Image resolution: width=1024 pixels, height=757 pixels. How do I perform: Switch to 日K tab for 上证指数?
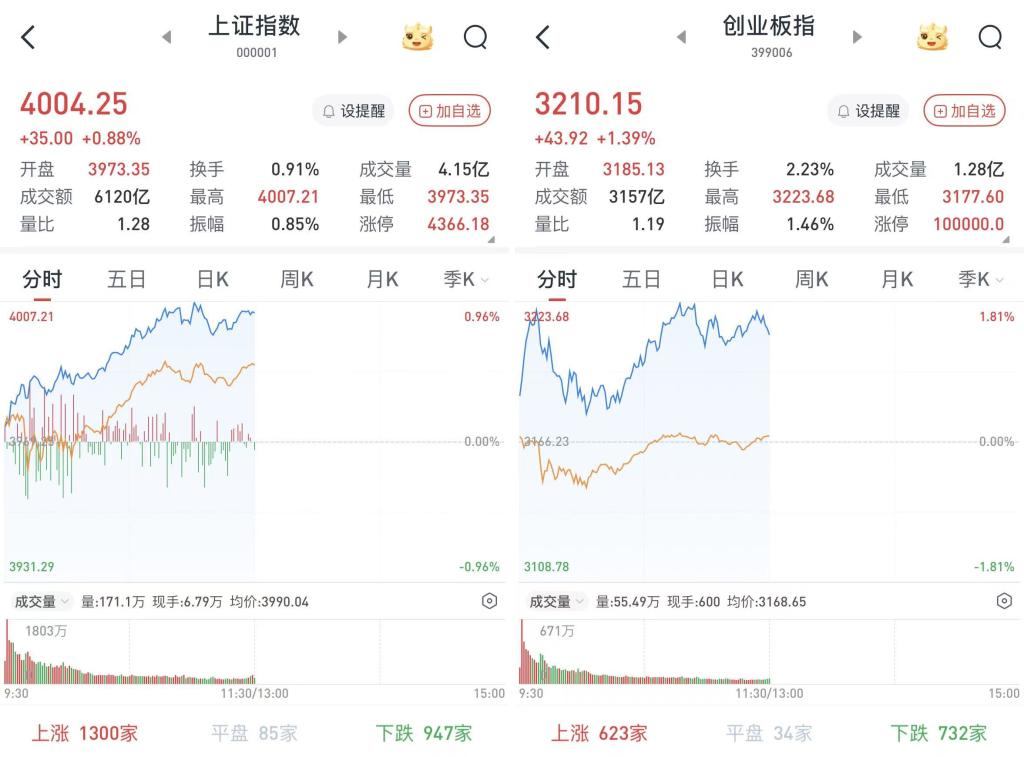[x=212, y=279]
